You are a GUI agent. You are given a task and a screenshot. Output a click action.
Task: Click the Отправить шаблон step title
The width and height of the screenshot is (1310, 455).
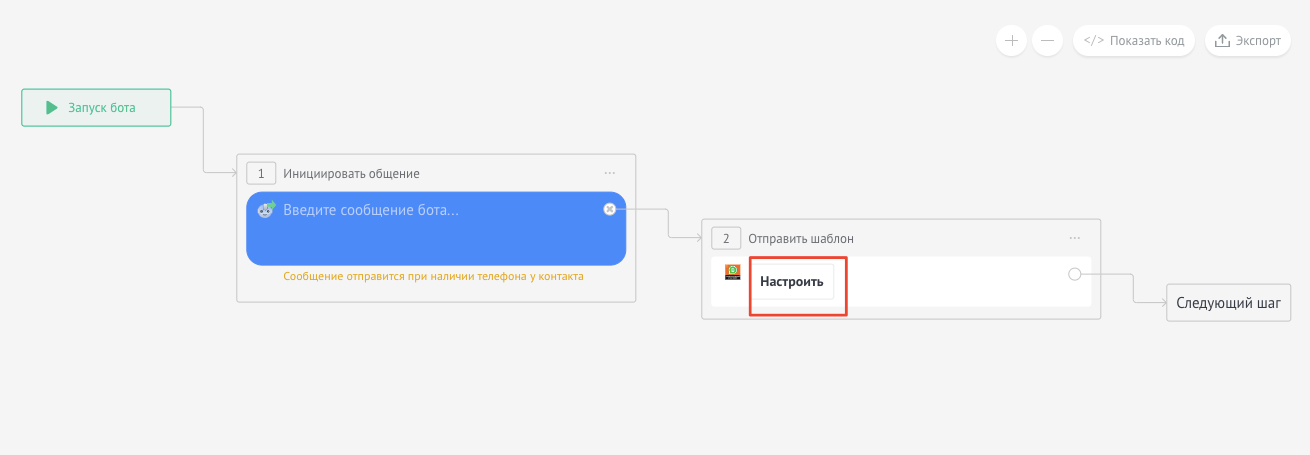click(x=800, y=238)
